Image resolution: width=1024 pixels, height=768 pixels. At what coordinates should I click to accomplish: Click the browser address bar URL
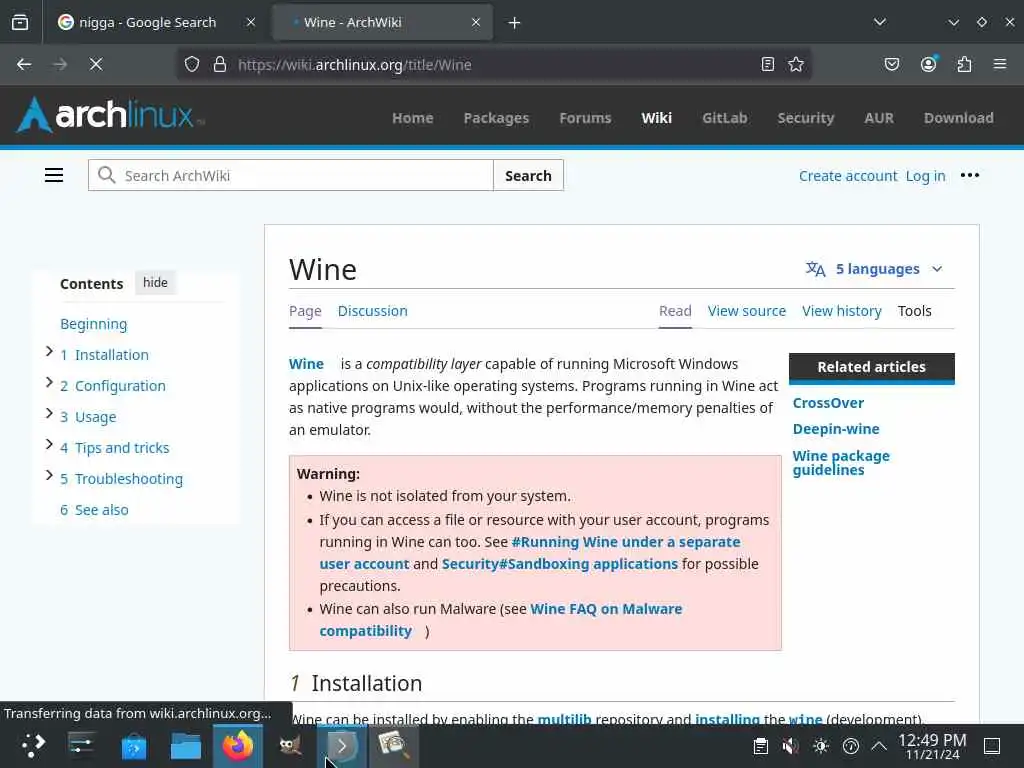click(355, 65)
